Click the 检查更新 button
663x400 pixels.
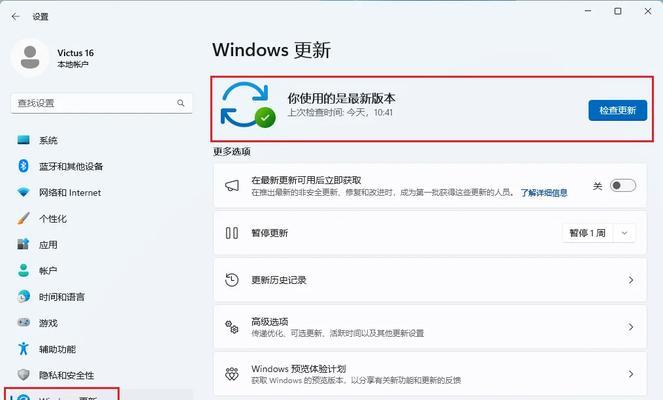(617, 110)
